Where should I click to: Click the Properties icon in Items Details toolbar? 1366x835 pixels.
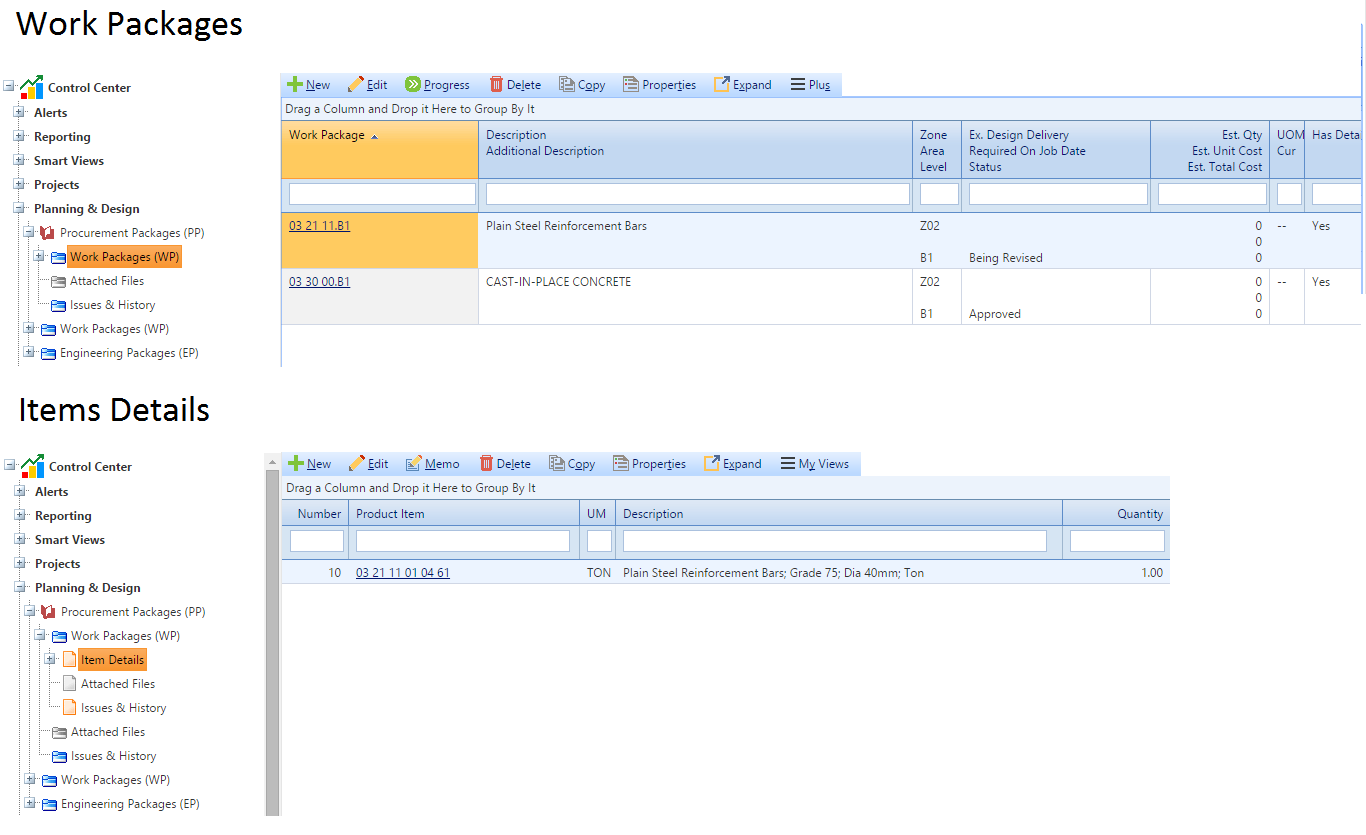pyautogui.click(x=621, y=464)
